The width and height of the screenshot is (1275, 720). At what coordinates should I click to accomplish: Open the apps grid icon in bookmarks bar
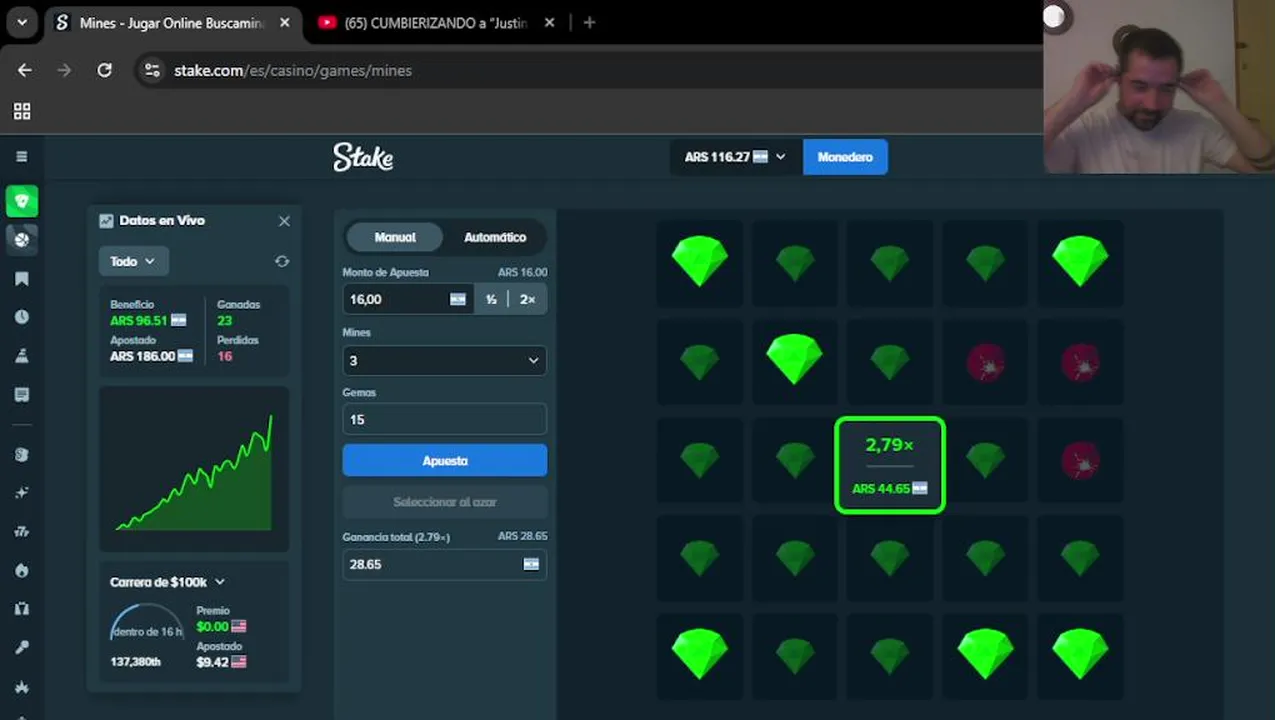pyautogui.click(x=22, y=111)
